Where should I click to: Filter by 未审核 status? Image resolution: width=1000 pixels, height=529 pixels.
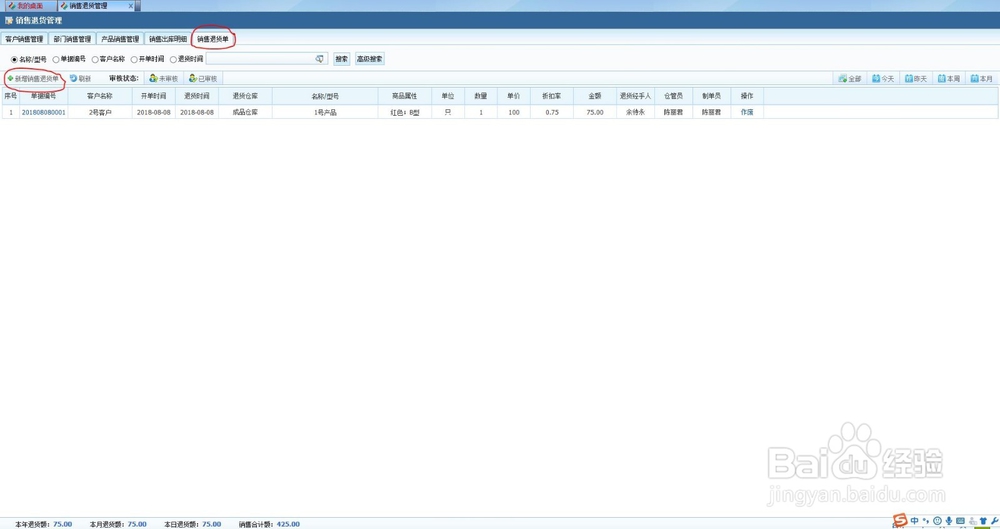[163, 78]
